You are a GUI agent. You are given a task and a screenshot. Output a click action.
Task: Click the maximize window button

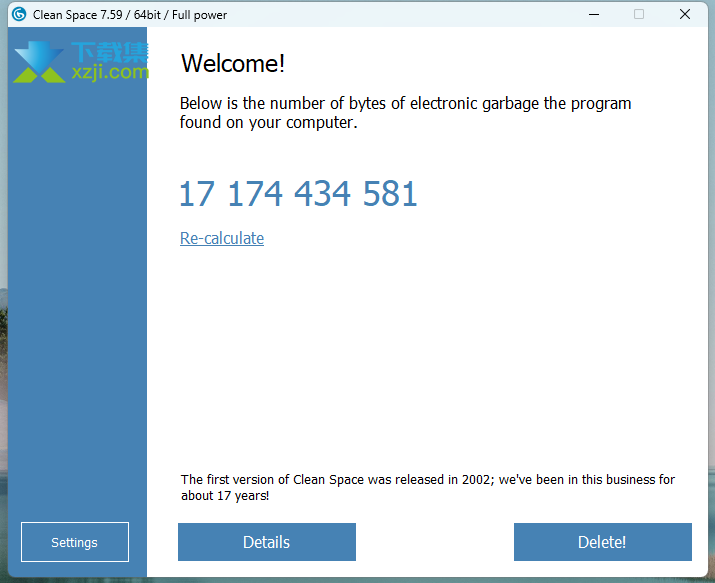[639, 14]
